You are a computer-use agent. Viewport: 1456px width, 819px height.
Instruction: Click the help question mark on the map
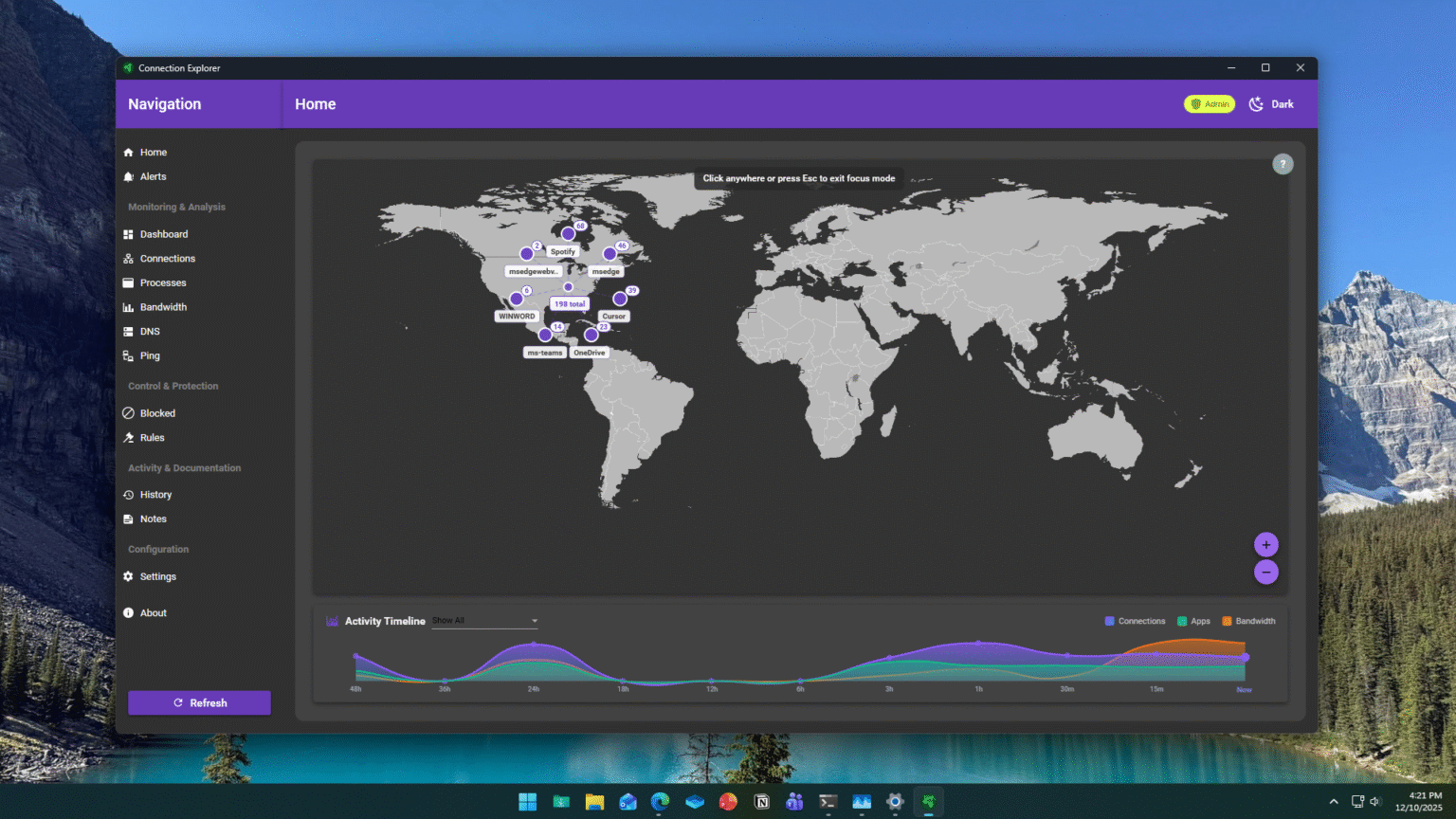pos(1283,164)
